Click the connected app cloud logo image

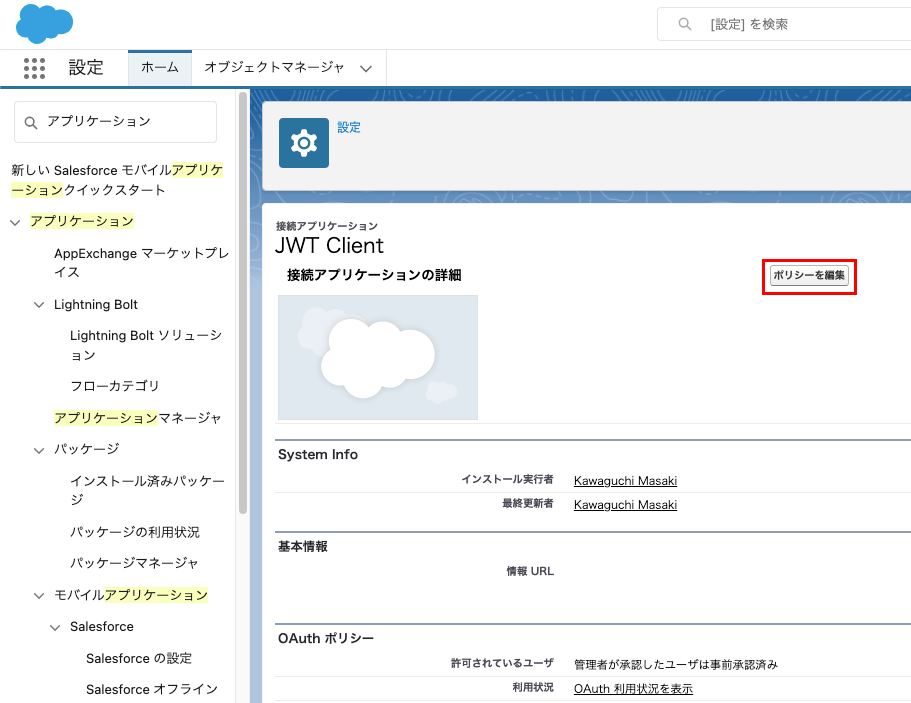[x=378, y=357]
